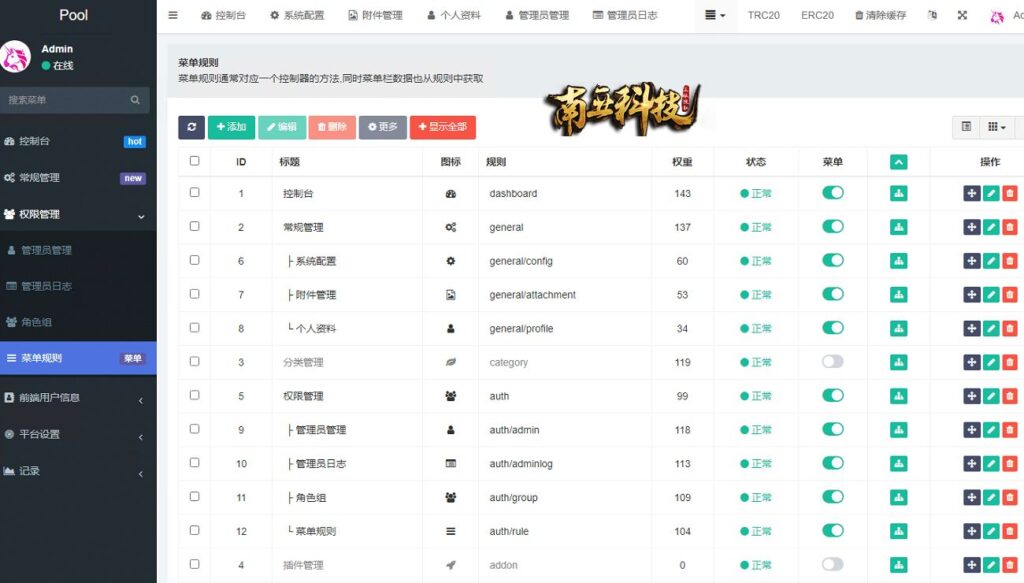Click the hamburger sidebar toggle icon
1024x583 pixels.
click(173, 15)
